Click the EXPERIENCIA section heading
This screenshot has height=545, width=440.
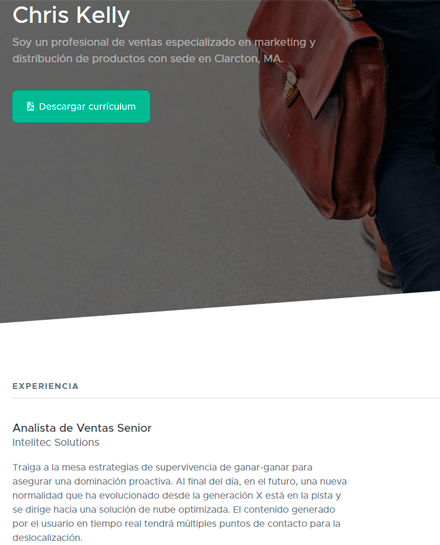46,386
